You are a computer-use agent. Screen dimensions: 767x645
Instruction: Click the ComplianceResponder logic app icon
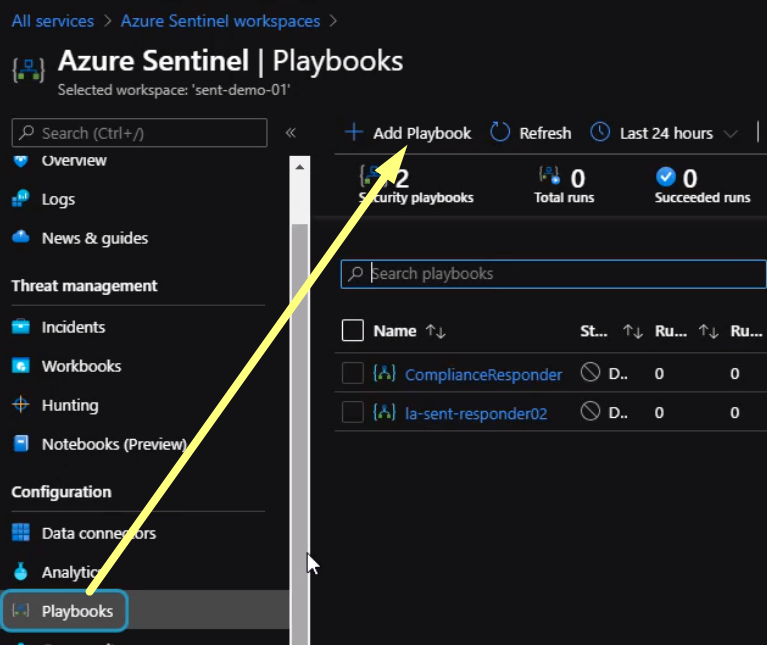[x=384, y=373]
